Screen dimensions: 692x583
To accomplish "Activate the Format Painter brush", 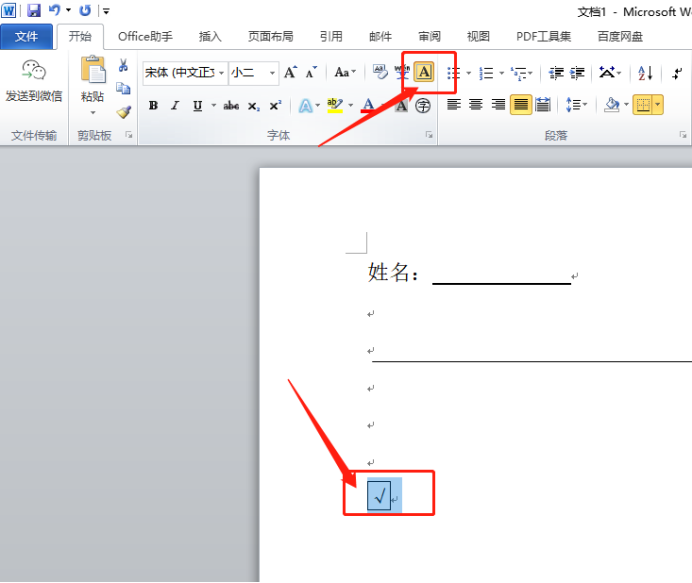I will (124, 112).
